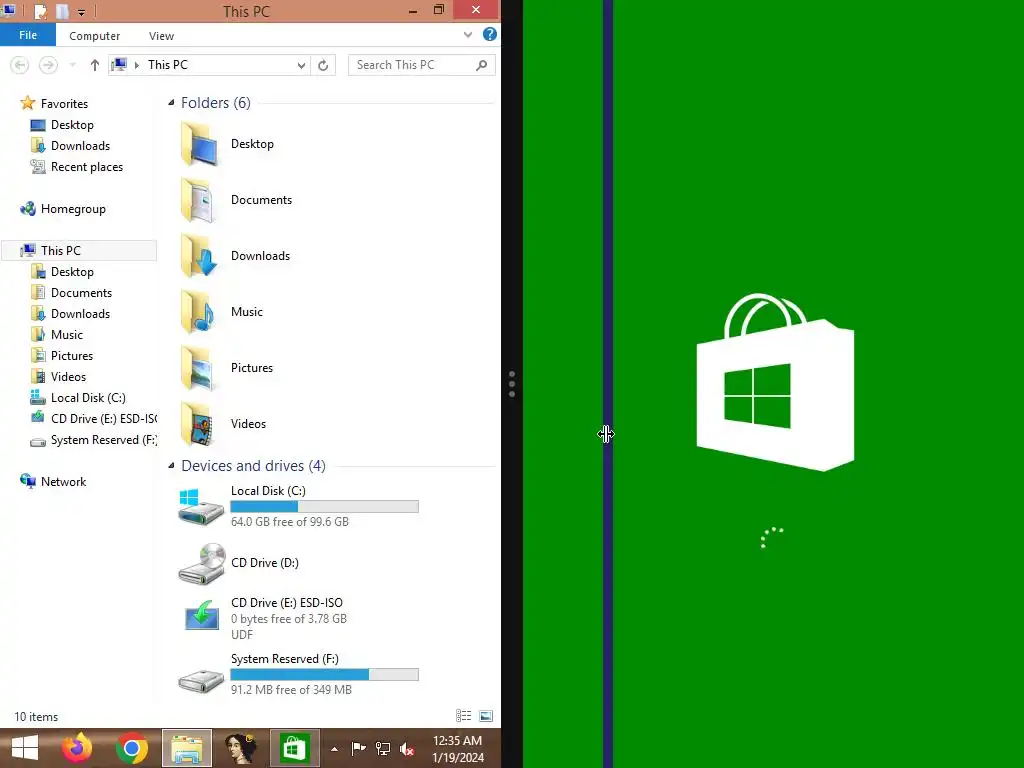Open the Desktop folder in Folders section

point(199,144)
